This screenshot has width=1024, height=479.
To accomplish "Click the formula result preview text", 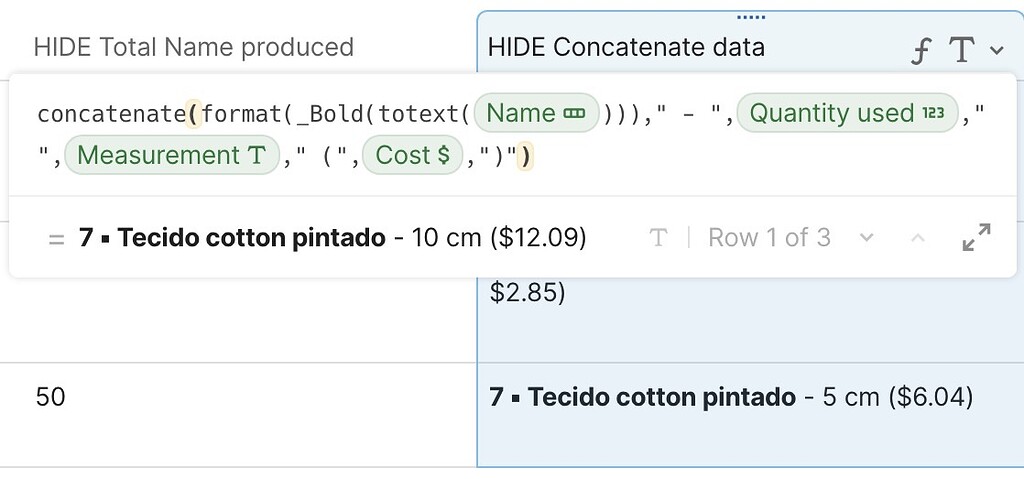I will [x=332, y=237].
